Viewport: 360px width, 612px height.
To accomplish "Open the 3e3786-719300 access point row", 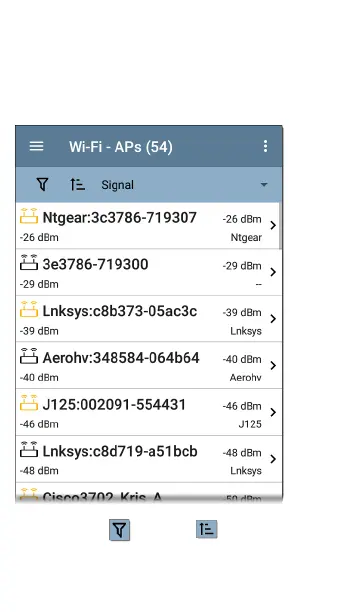I will (x=148, y=272).
